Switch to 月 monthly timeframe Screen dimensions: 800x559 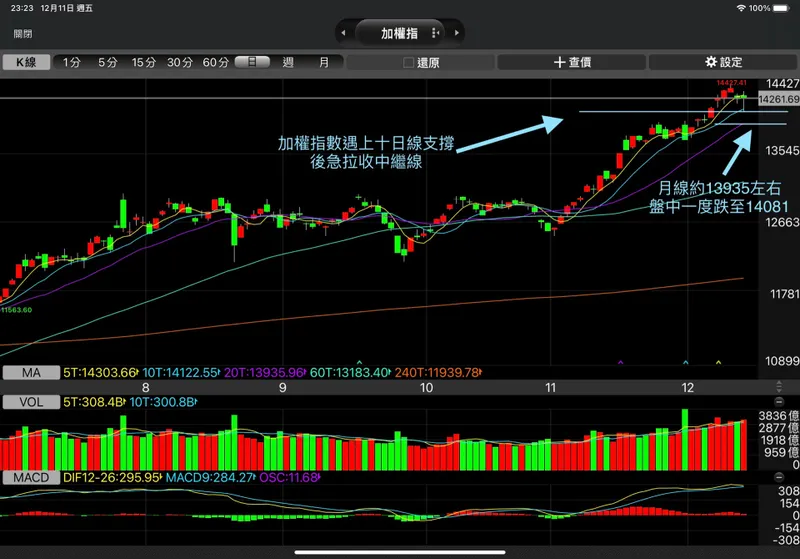tap(324, 62)
